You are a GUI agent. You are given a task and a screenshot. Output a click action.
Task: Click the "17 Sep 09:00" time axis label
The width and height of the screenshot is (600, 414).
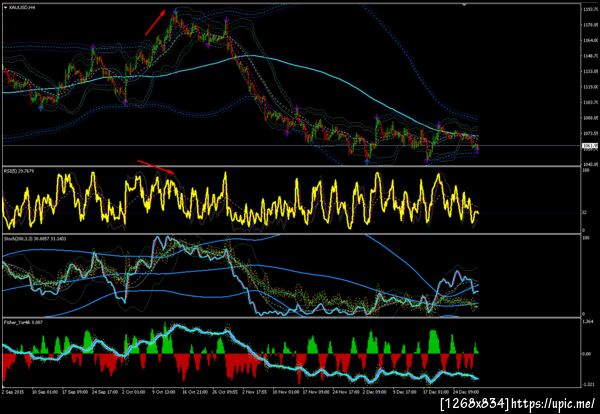[75, 392]
